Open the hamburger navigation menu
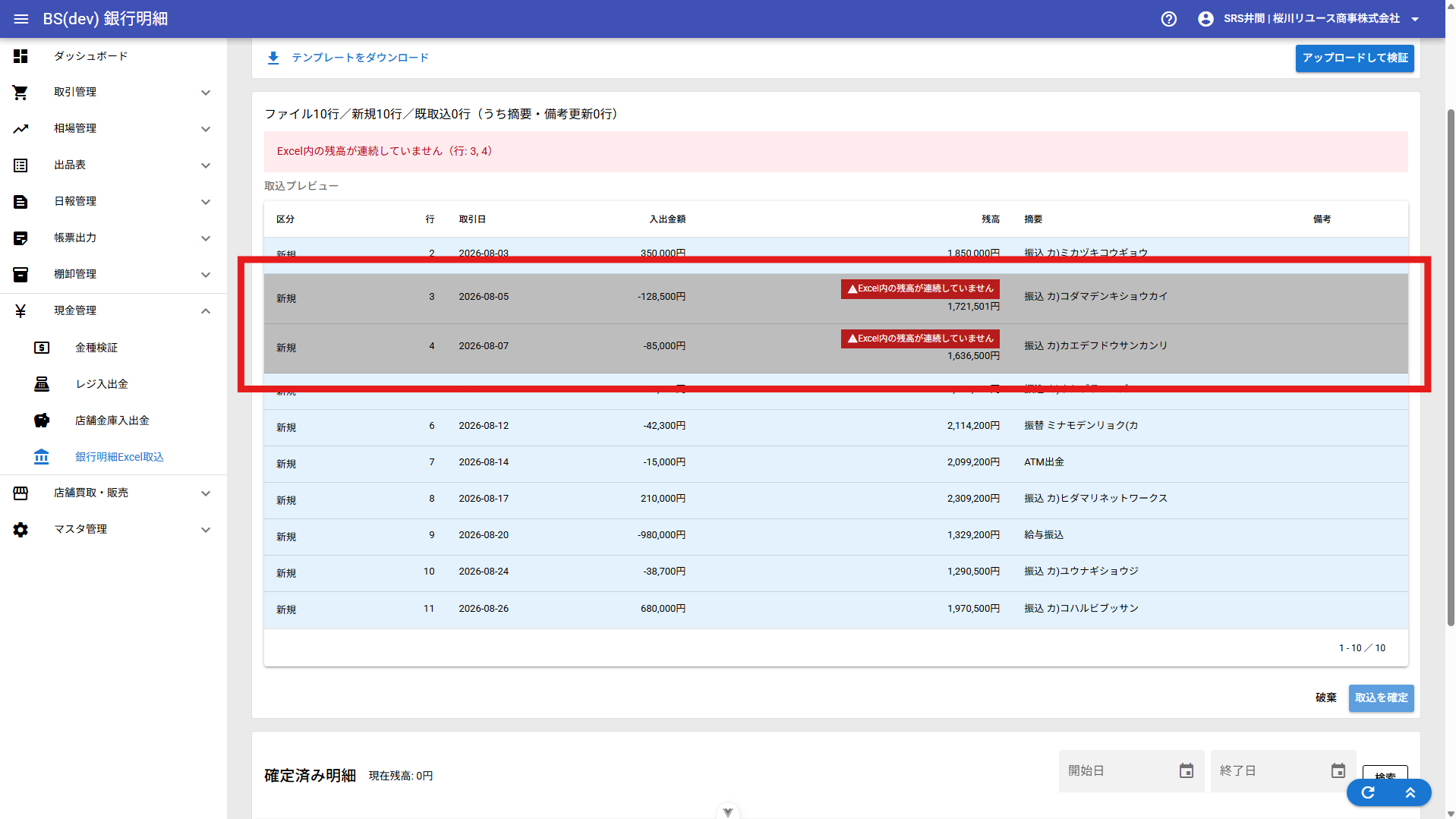The height and width of the screenshot is (819, 1456). (x=21, y=19)
